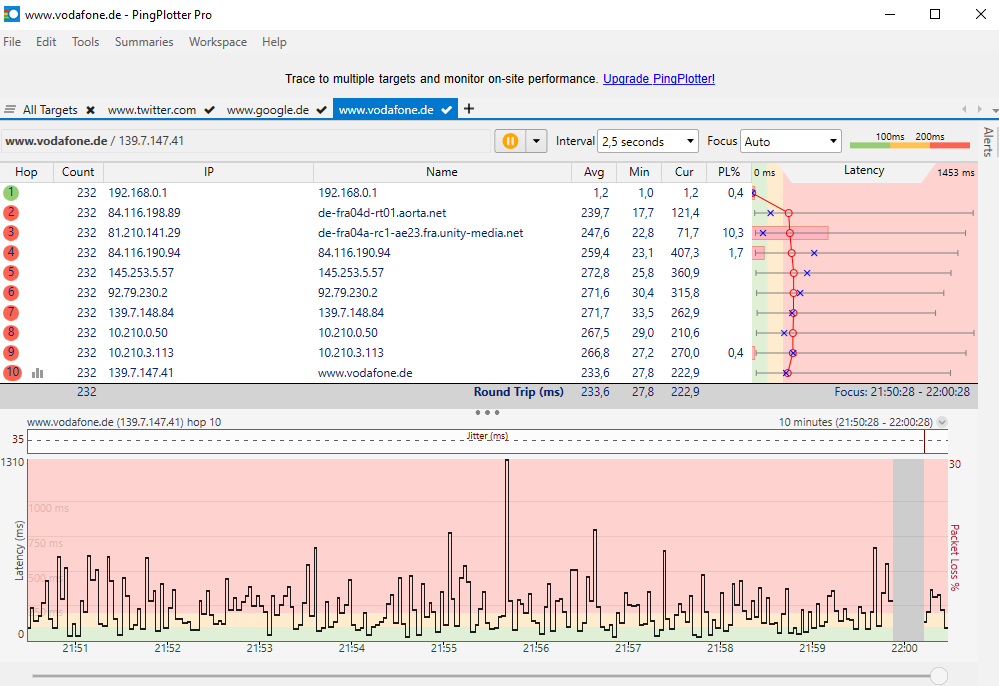Open the Focus Auto dropdown
999x686 pixels.
click(x=790, y=141)
